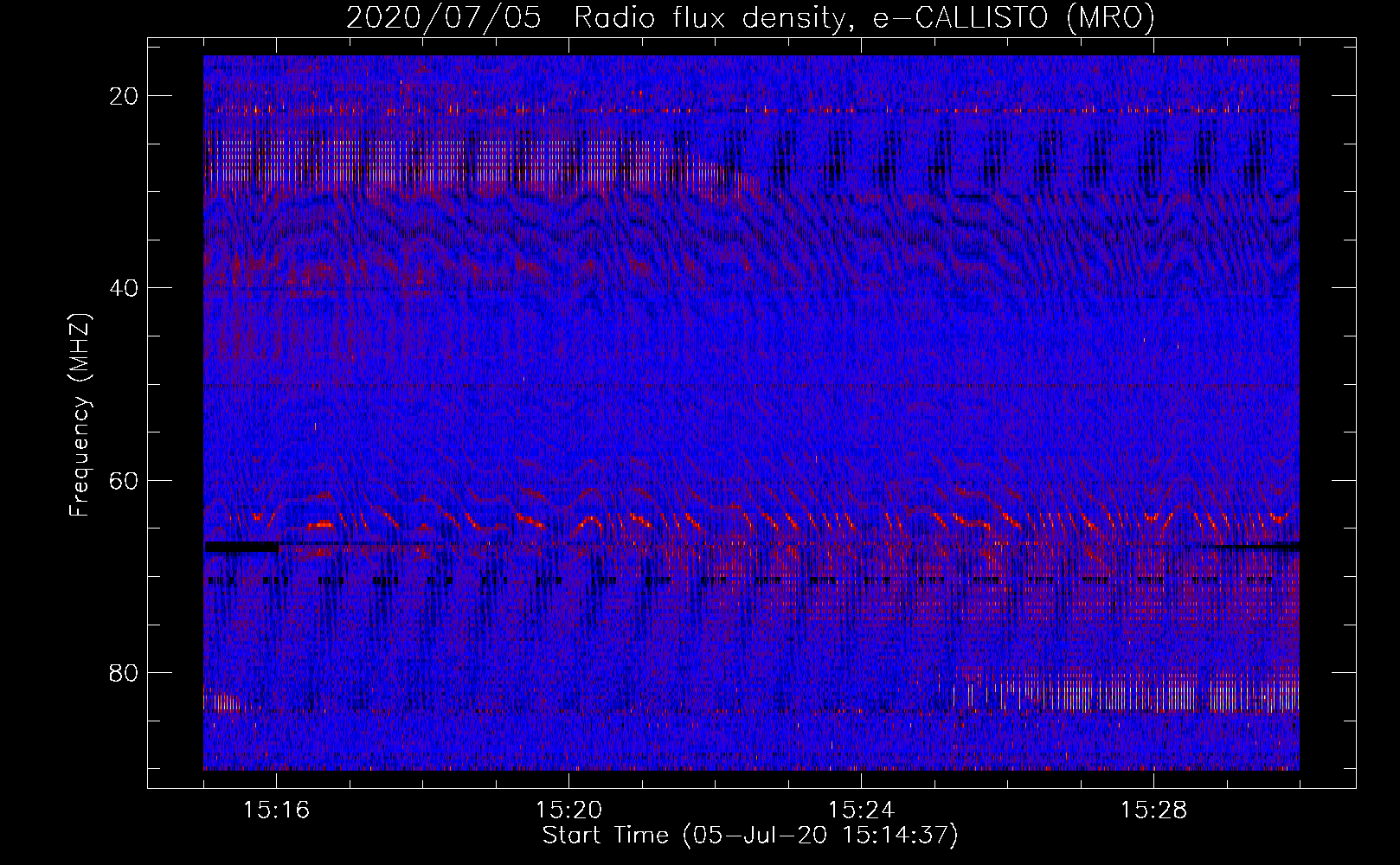Click the 60 frequency tick label
Image resolution: width=1400 pixels, height=865 pixels.
coord(124,481)
